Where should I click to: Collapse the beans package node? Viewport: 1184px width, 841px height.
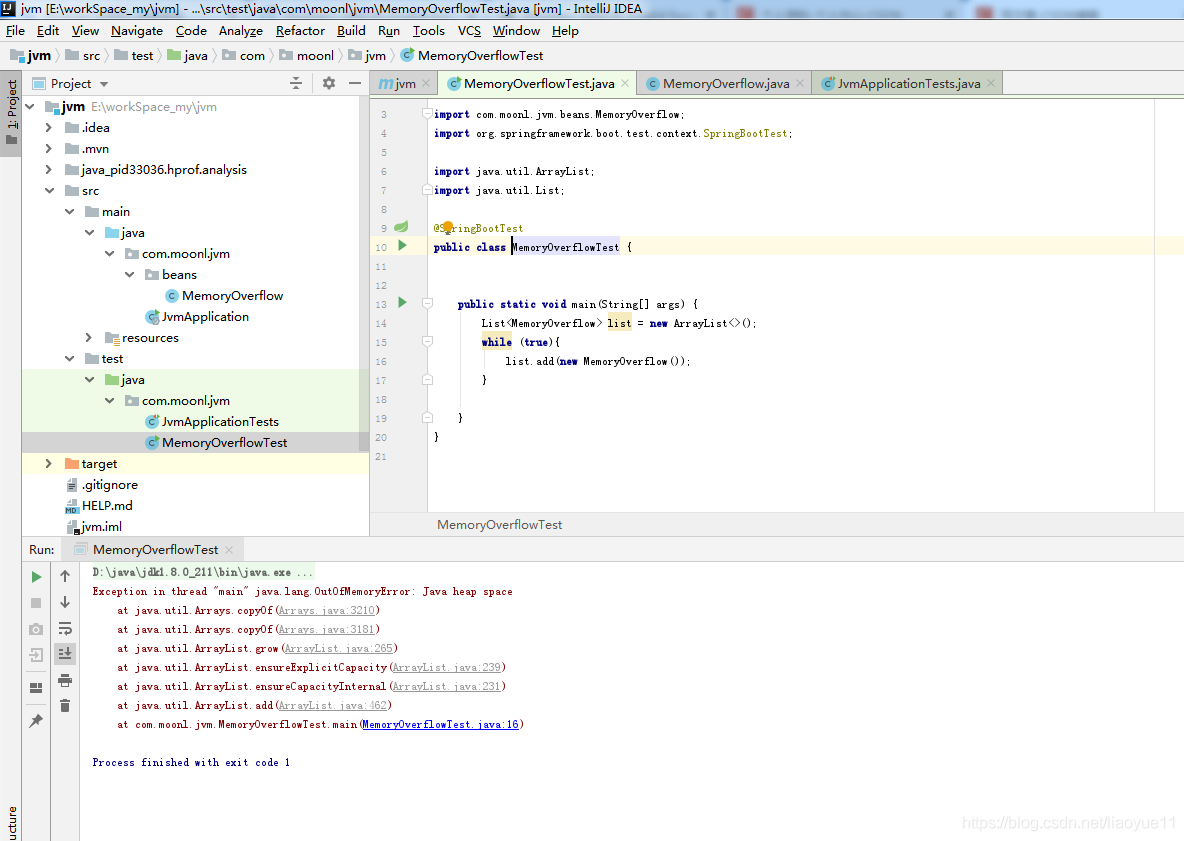pos(129,275)
